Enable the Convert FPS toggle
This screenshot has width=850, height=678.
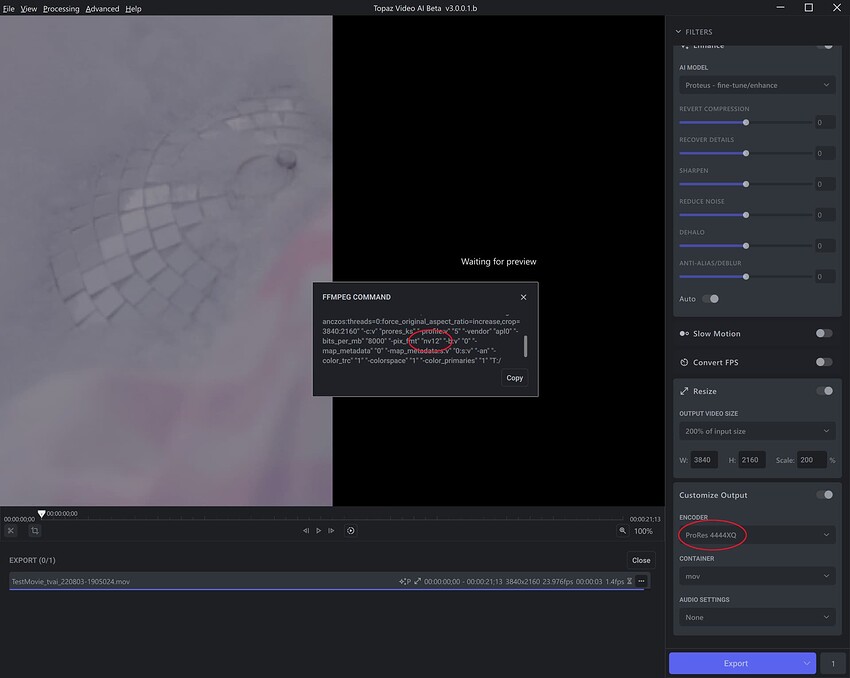click(824, 362)
